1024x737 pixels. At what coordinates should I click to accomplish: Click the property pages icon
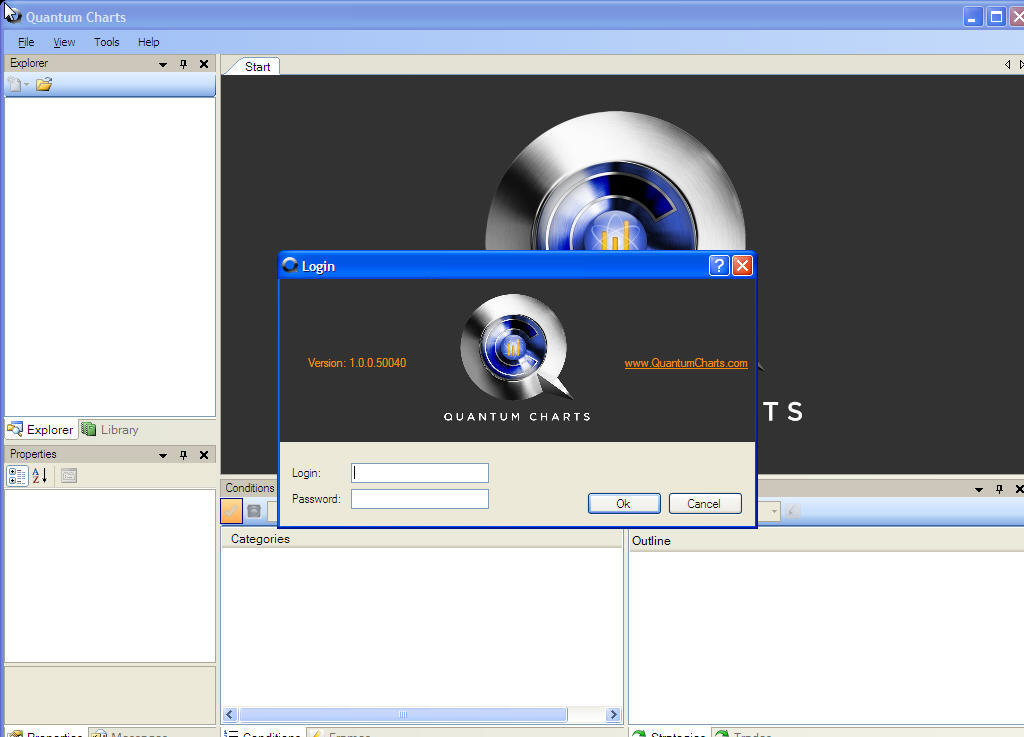(69, 476)
